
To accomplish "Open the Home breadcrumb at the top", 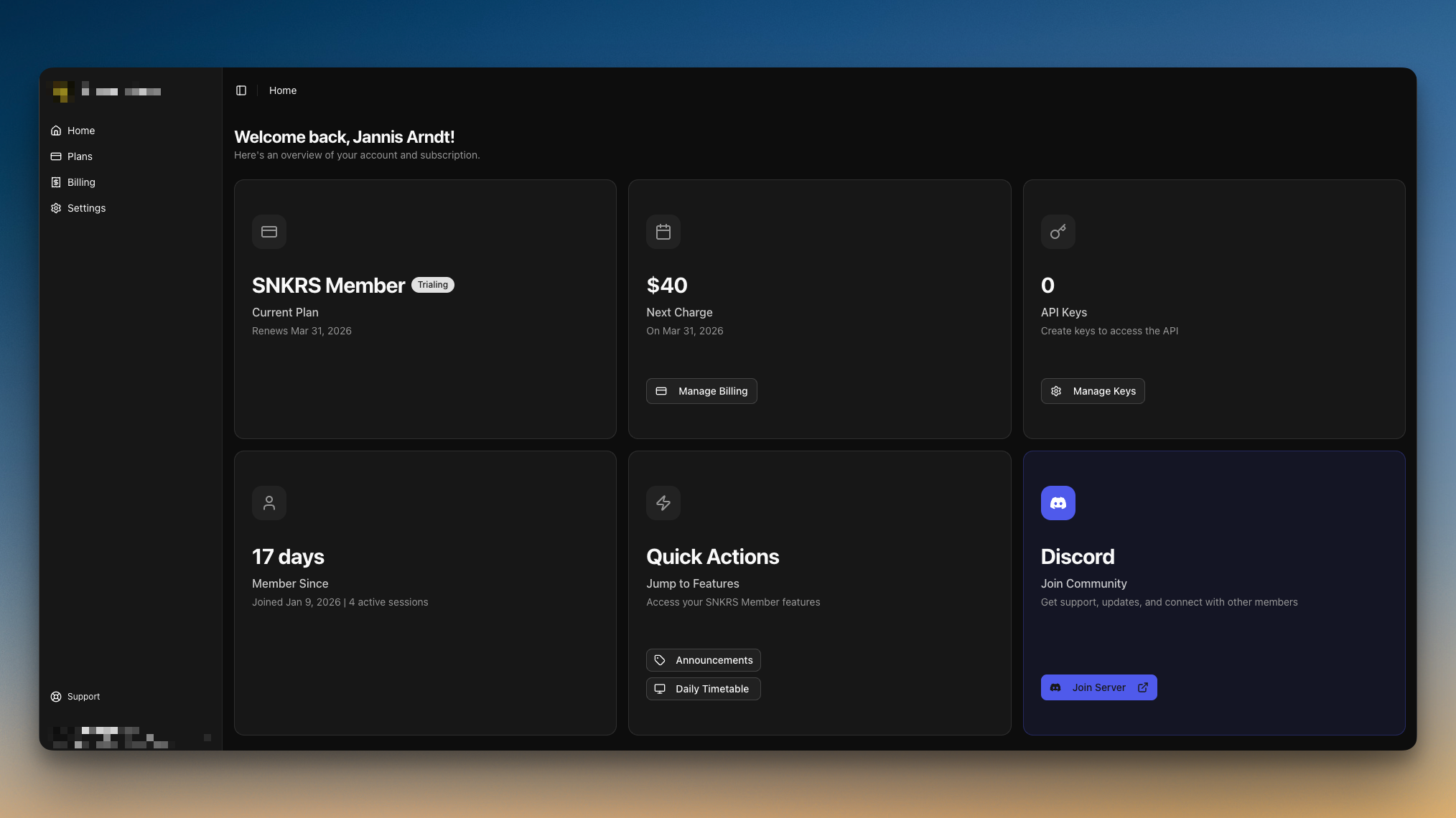I will point(282,90).
